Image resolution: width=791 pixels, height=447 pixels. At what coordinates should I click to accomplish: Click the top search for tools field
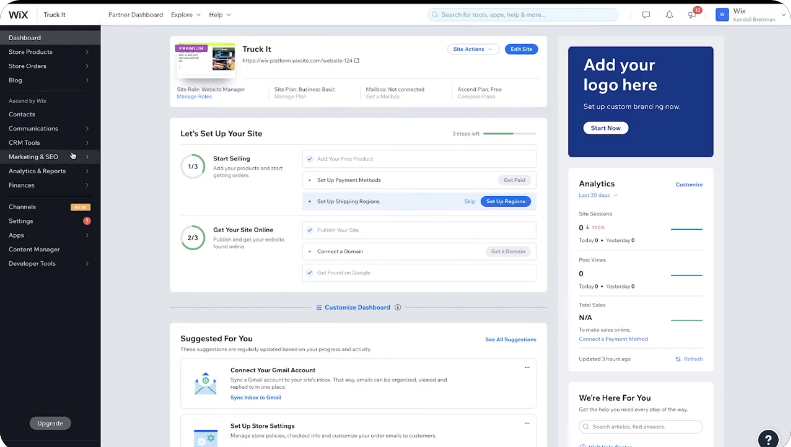[x=523, y=15]
